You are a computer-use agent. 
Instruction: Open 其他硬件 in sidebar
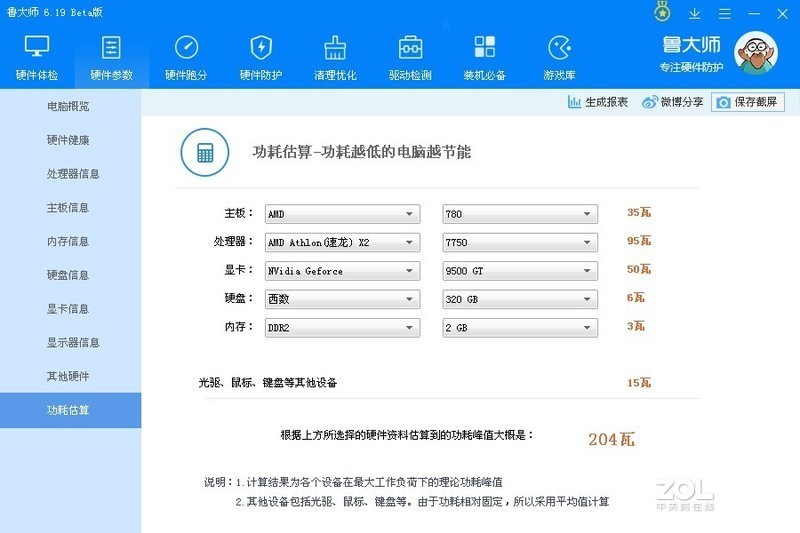click(68, 376)
